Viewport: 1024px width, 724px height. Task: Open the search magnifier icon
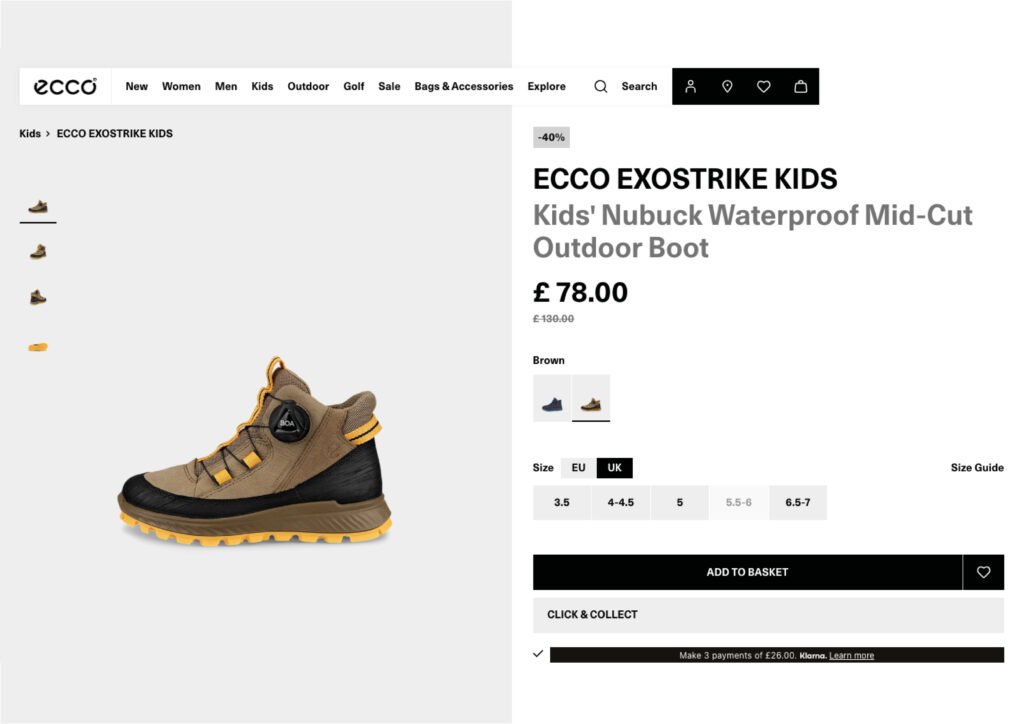point(601,86)
